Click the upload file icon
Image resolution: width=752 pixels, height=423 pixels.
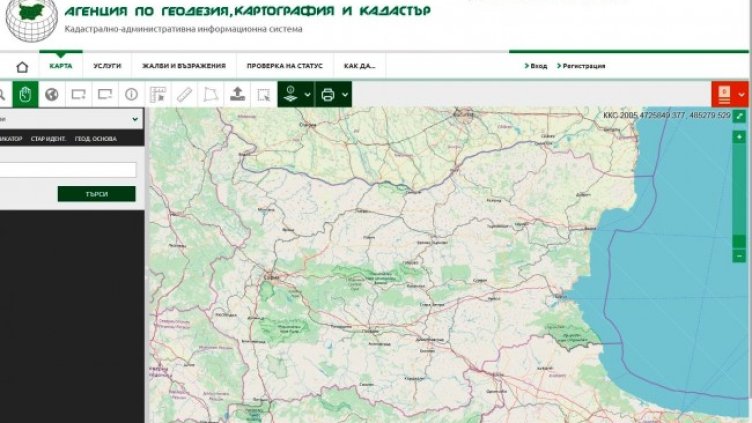[x=237, y=94]
